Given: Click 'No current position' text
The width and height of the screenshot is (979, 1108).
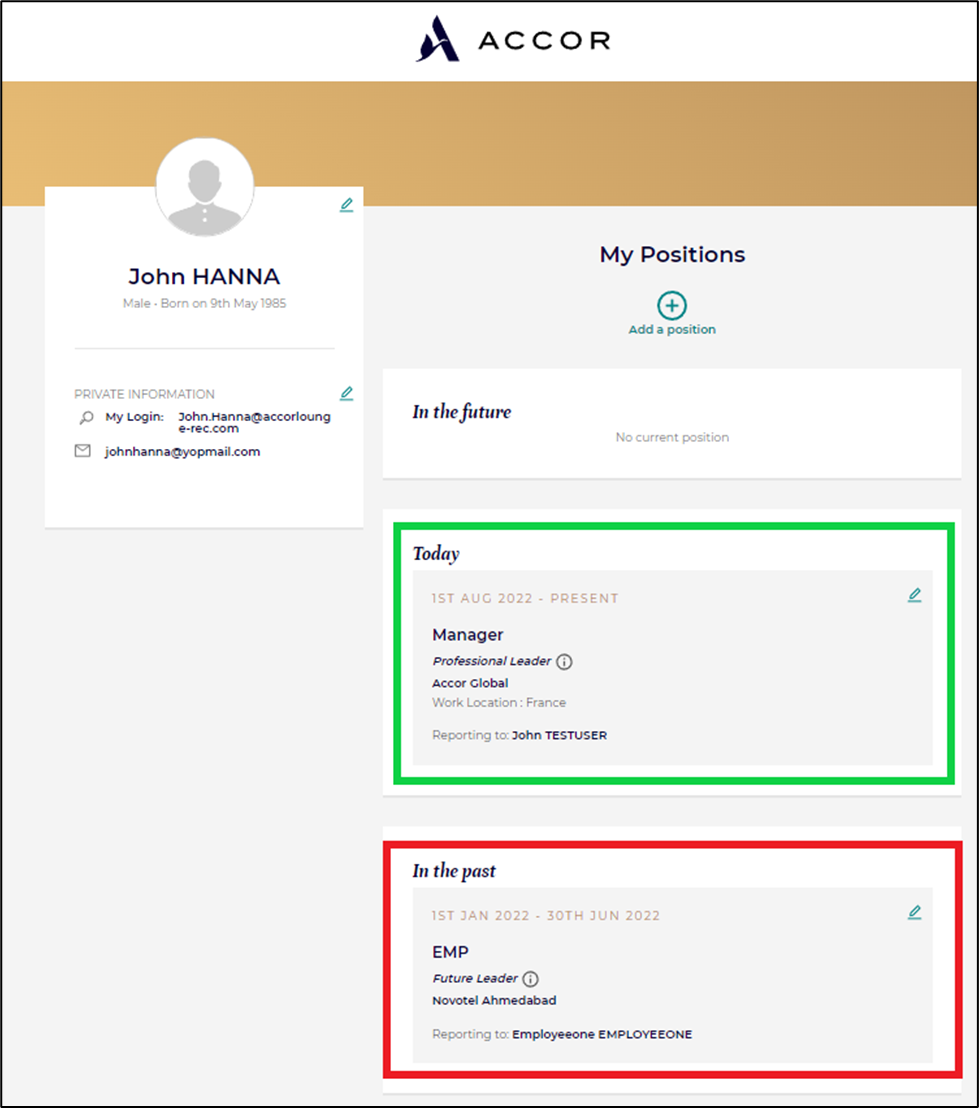Looking at the screenshot, I should click(672, 437).
